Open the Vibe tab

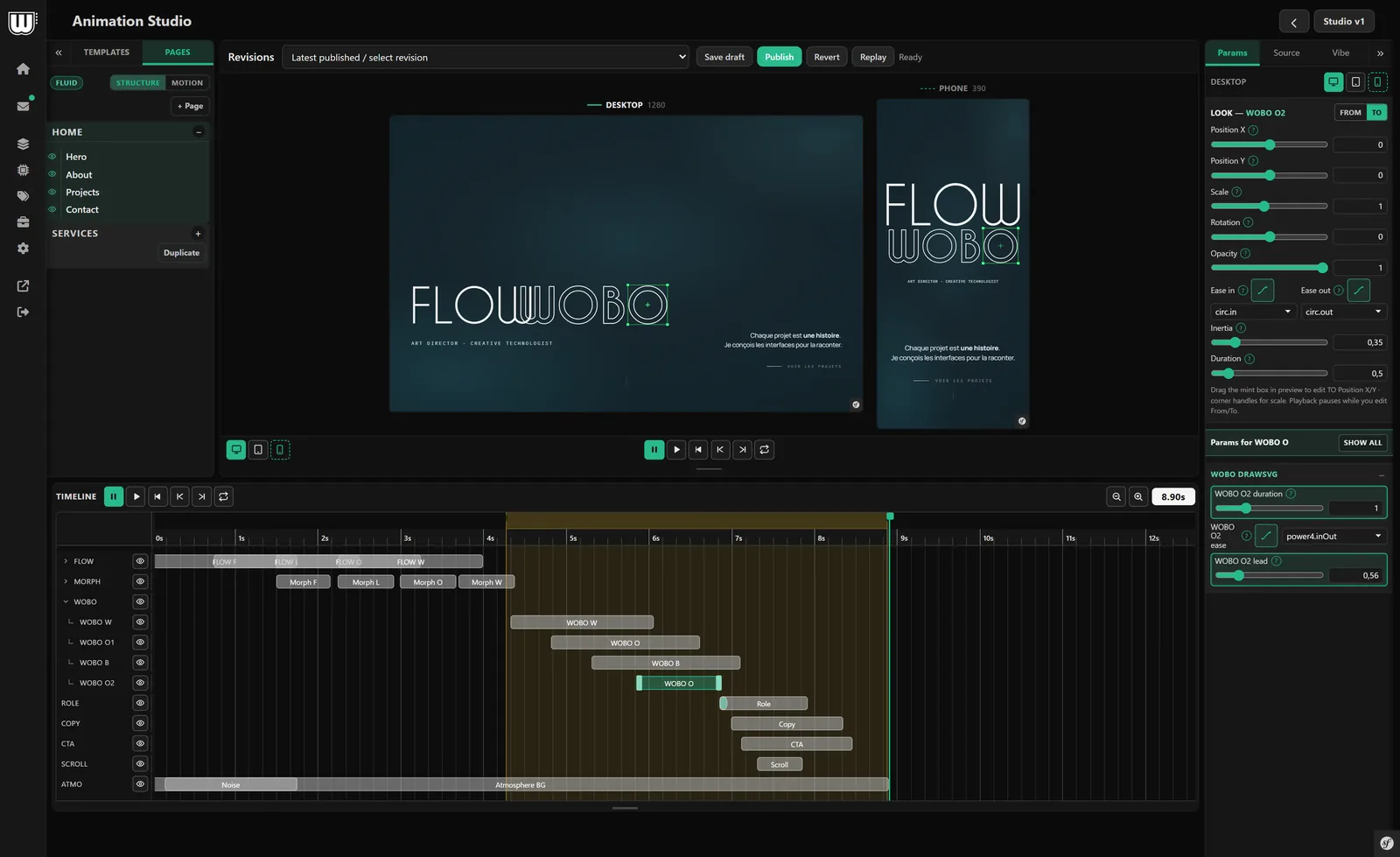(1340, 53)
